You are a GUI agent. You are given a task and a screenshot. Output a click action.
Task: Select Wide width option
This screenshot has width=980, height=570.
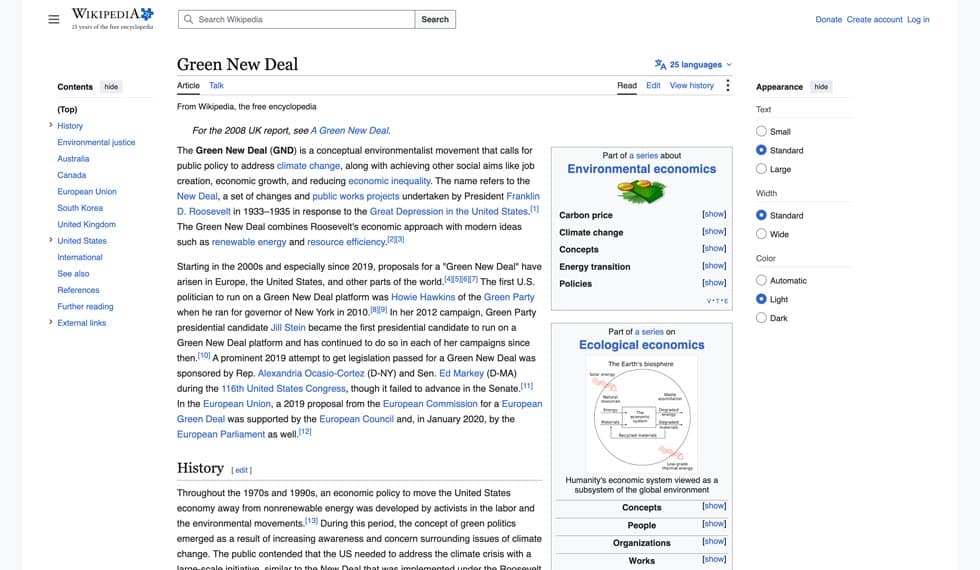pyautogui.click(x=761, y=234)
